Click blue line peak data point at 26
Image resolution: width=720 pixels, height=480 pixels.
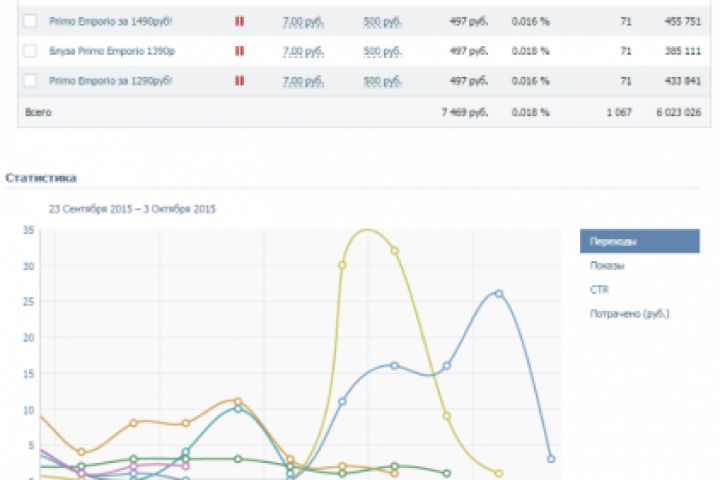click(499, 294)
